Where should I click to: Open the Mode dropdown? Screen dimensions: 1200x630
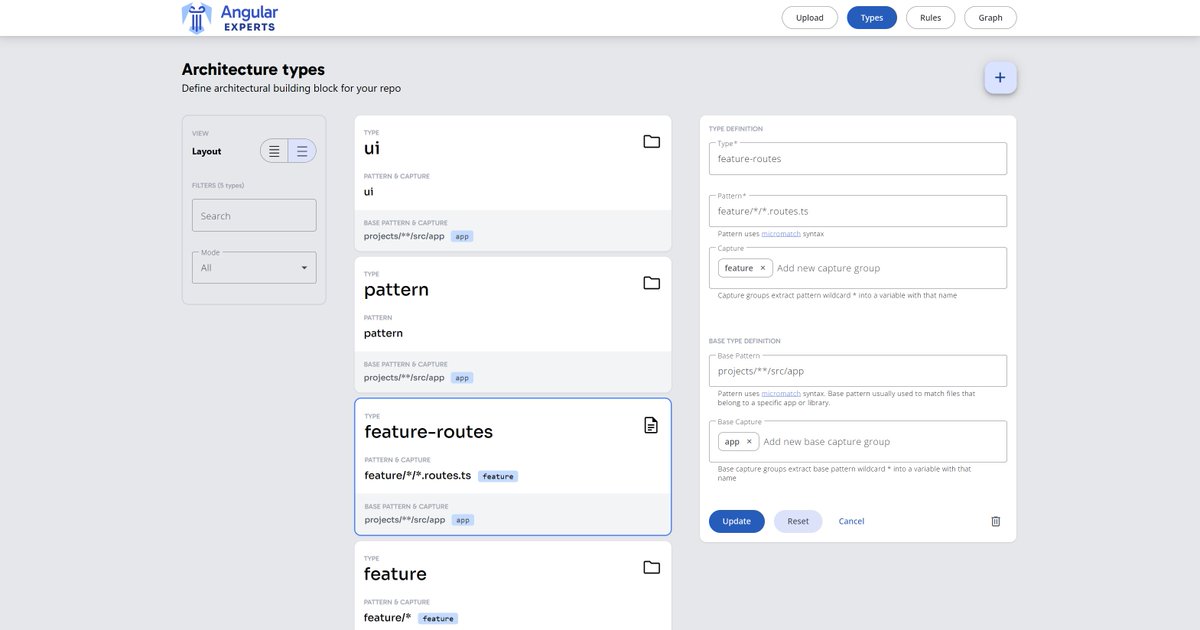[x=254, y=267]
